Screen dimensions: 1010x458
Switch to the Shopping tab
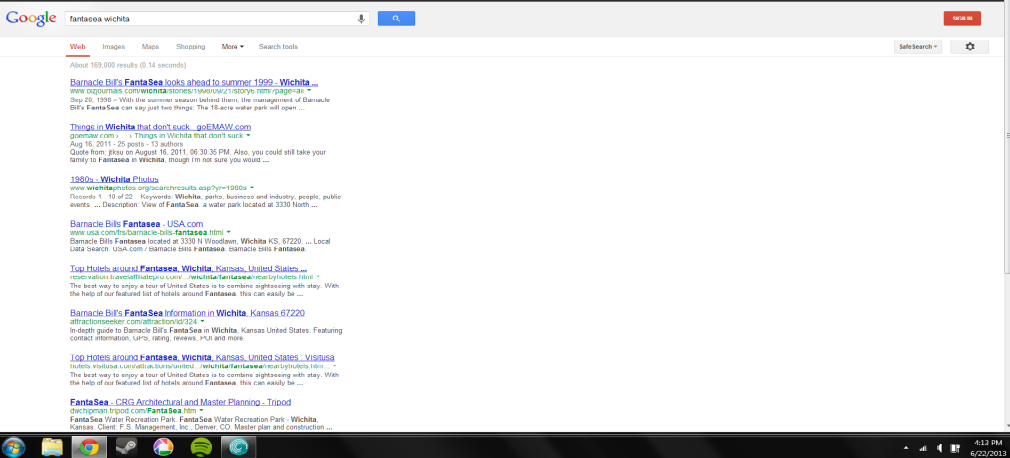(191, 47)
